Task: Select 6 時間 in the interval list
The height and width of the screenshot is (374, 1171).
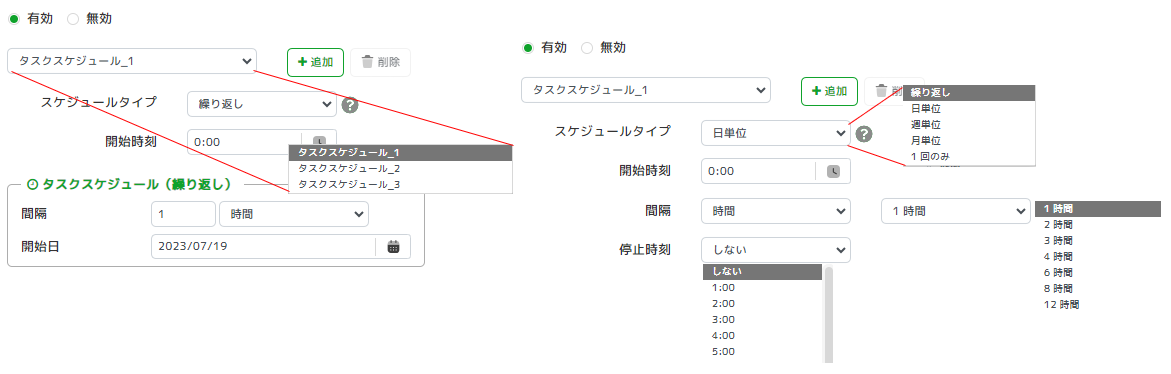Action: [1098, 272]
